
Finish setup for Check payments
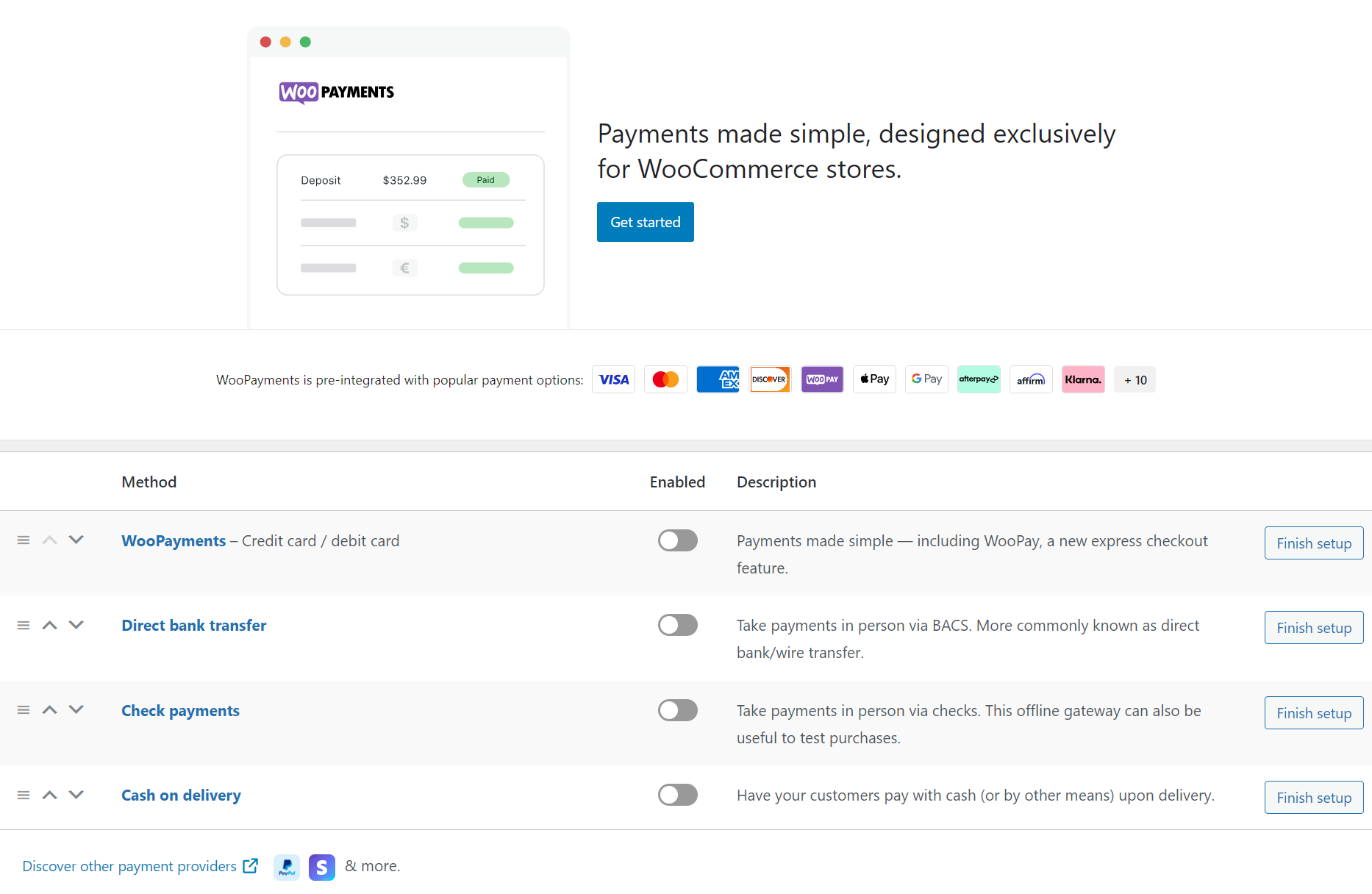click(x=1314, y=713)
